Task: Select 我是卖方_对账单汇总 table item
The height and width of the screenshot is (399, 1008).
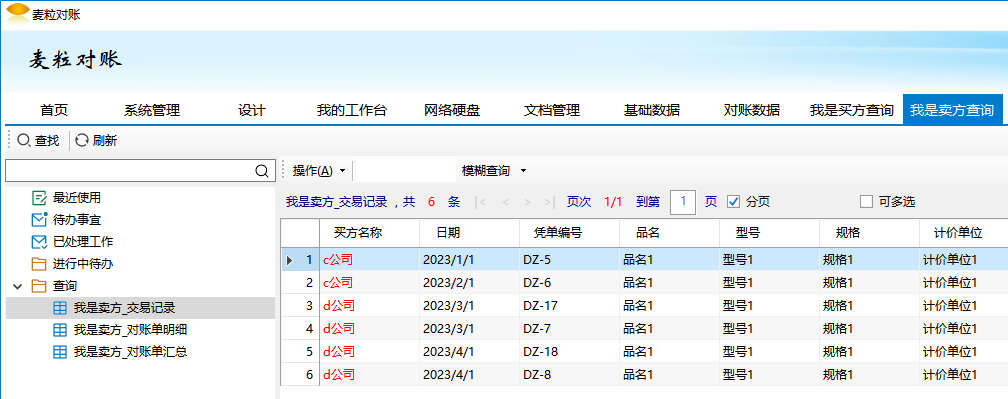Action: [x=123, y=352]
